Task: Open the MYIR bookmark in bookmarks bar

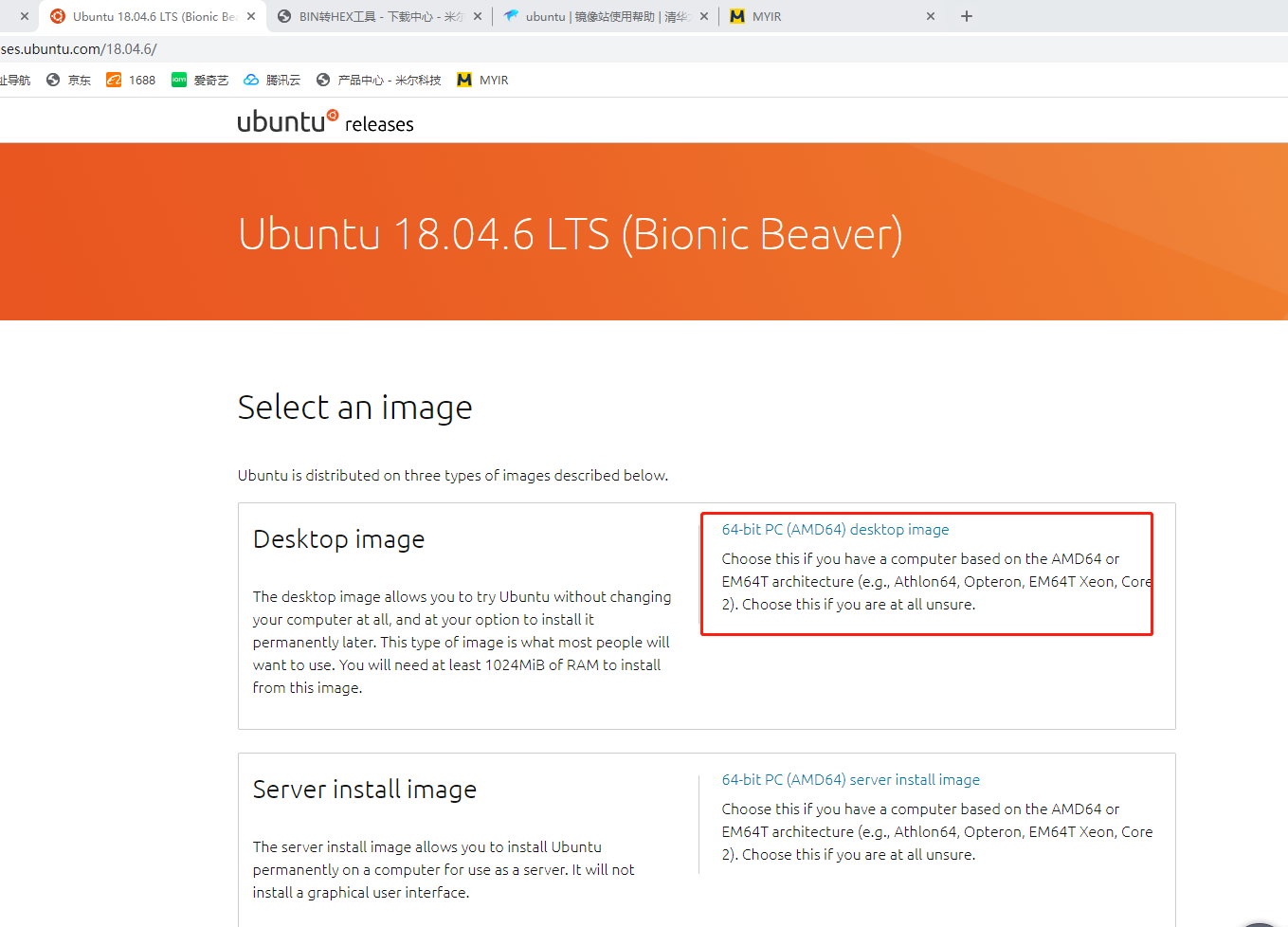Action: tap(482, 81)
